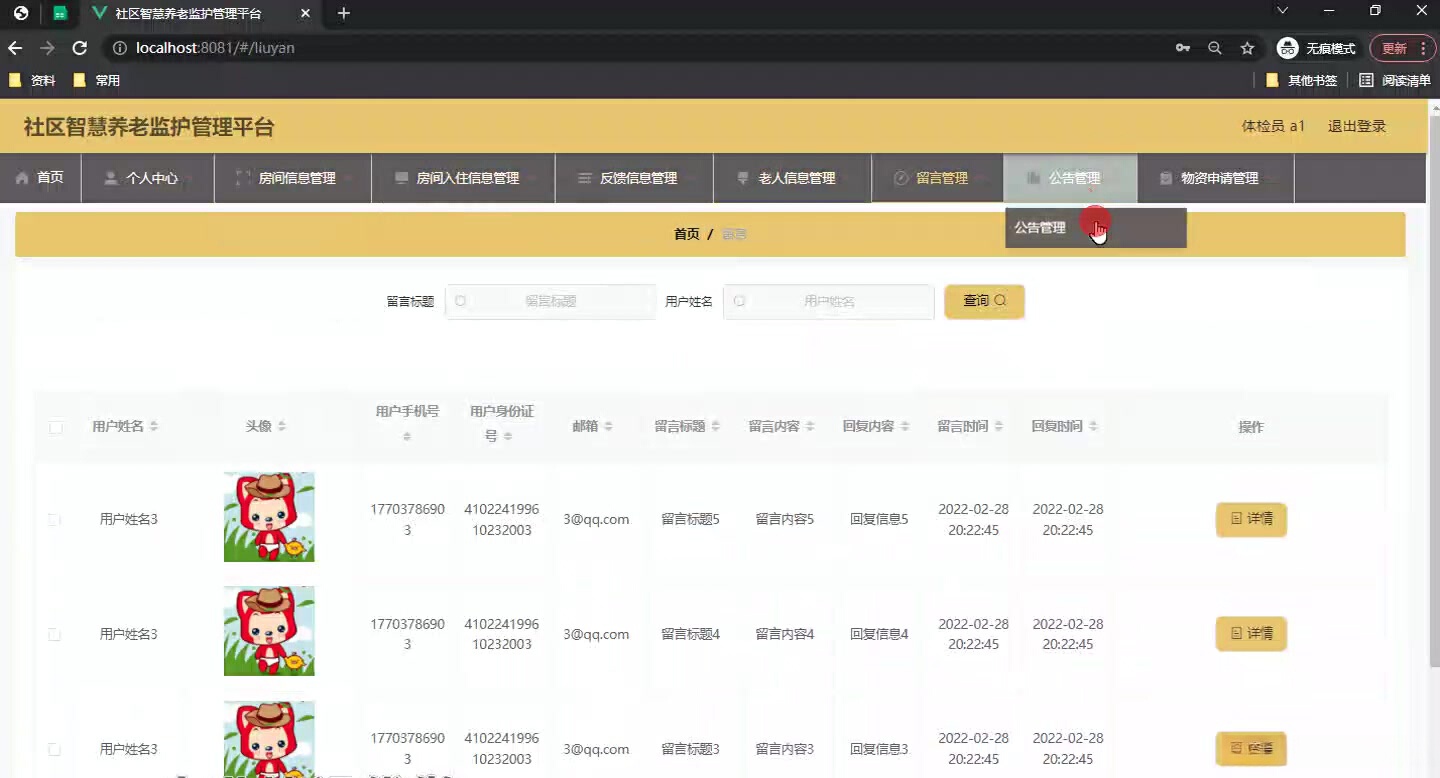1440x778 pixels.
Task: Click the sort control beside 用户姓名 header
Action: (x=155, y=425)
